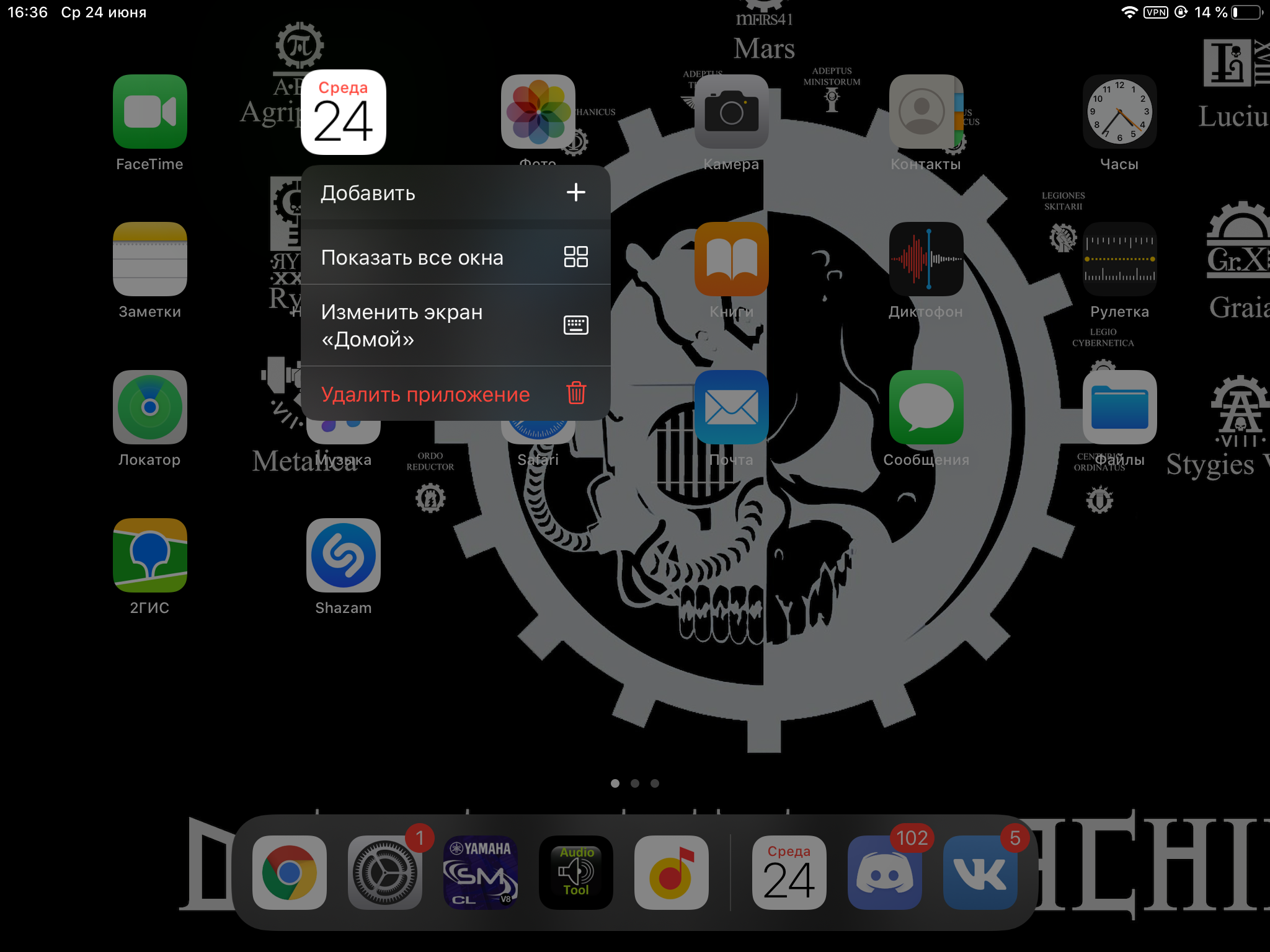Screen dimensions: 1270x952
Task: Open the Voice Memos (Диктофон) app
Action: (x=926, y=259)
